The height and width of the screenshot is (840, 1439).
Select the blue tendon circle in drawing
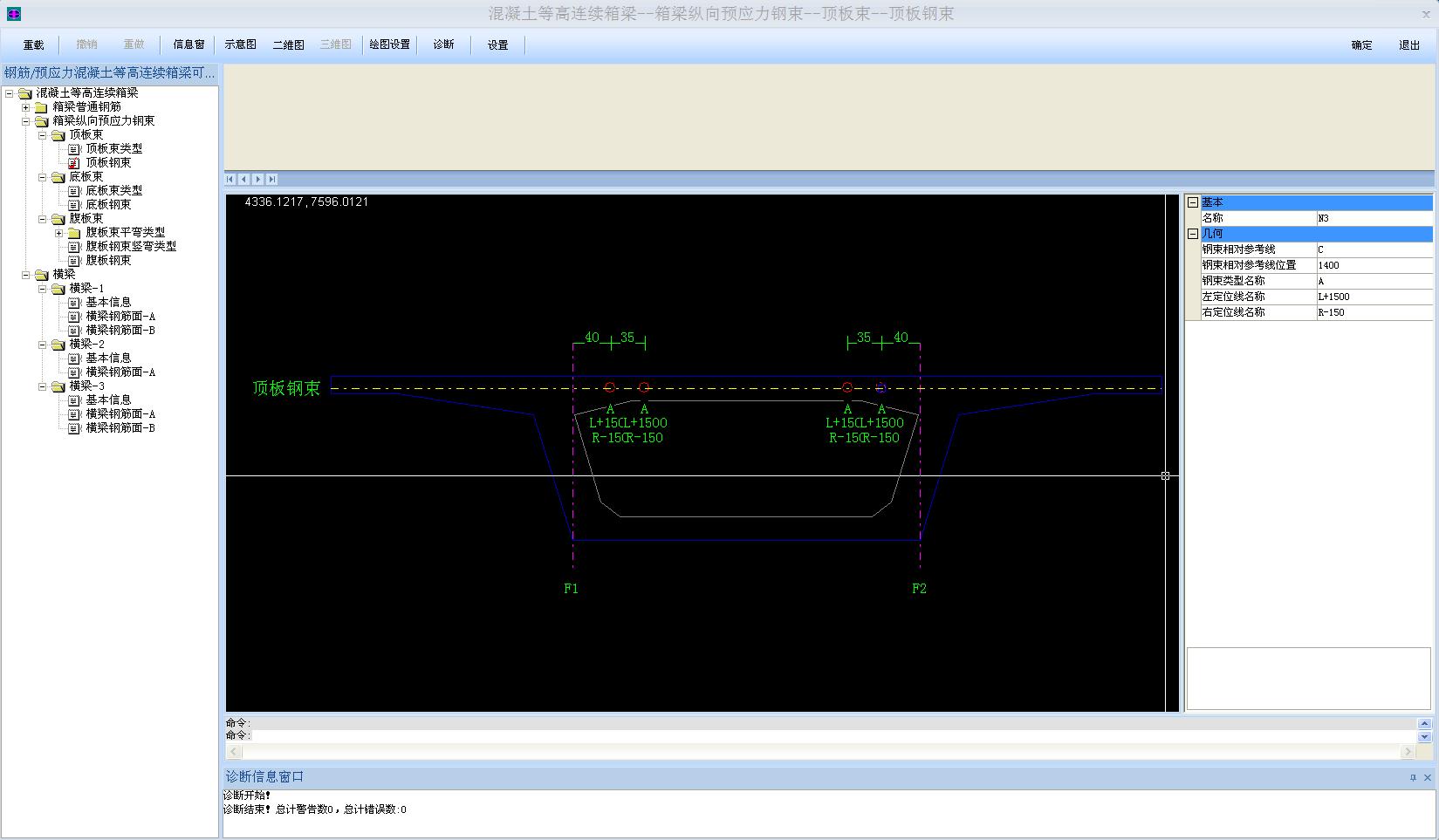881,387
